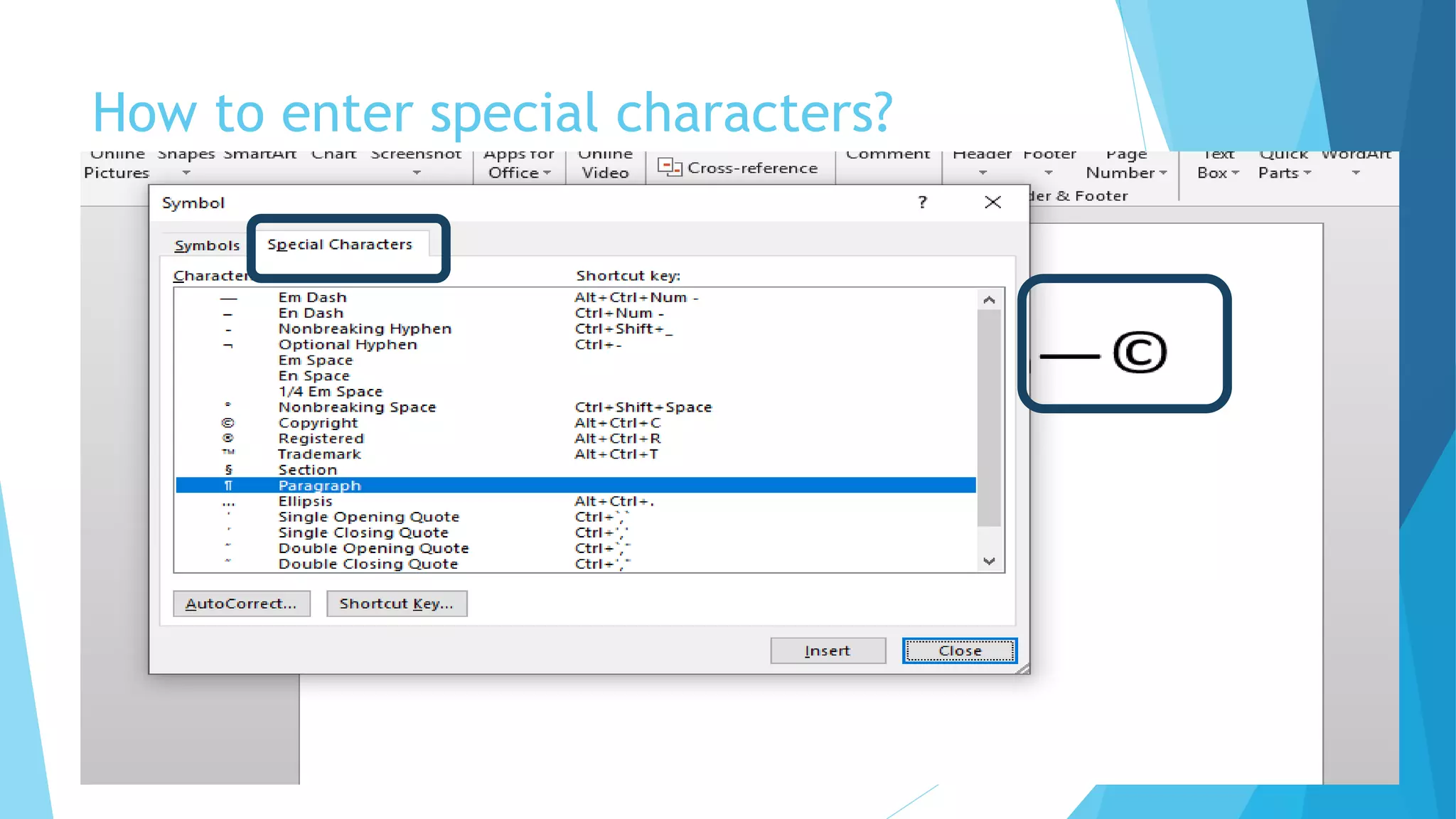Screen dimensions: 1456x819
Task: Open the AutoCorrect dialog
Action: tap(242, 604)
